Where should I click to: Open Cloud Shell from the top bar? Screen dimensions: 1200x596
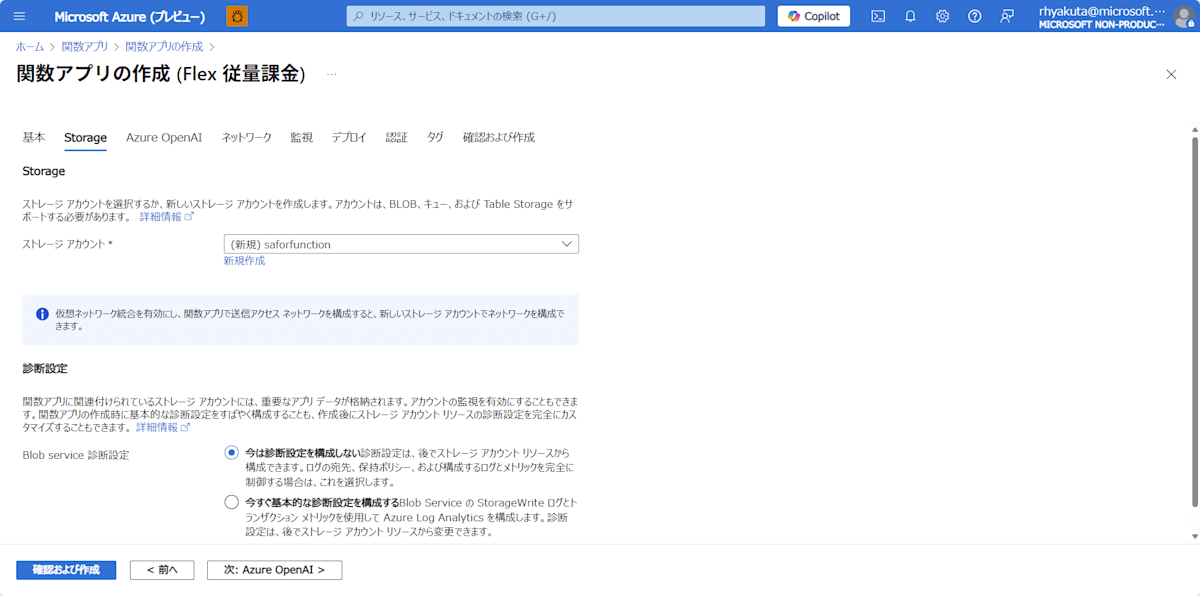878,16
